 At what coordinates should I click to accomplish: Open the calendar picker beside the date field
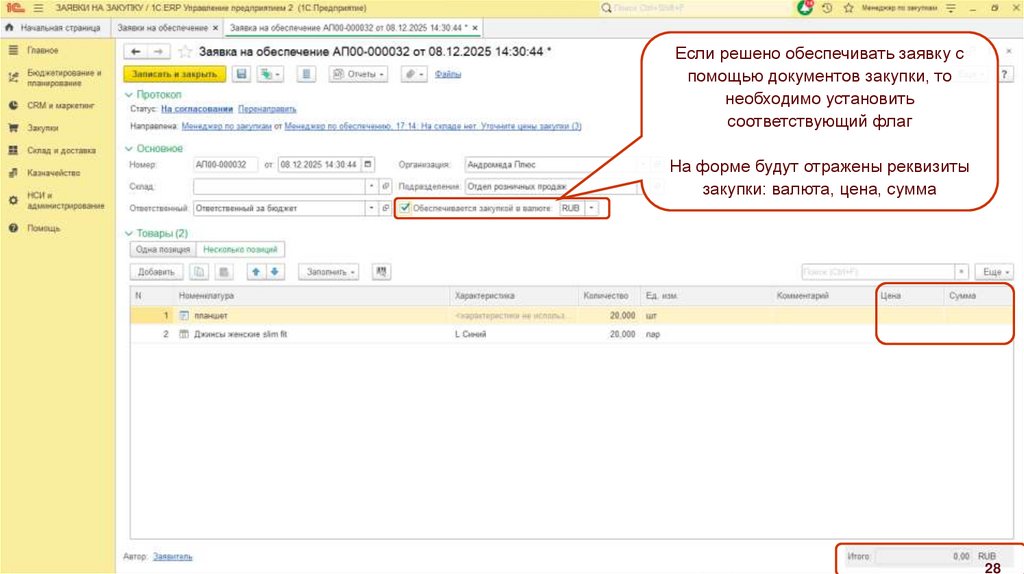coord(369,164)
